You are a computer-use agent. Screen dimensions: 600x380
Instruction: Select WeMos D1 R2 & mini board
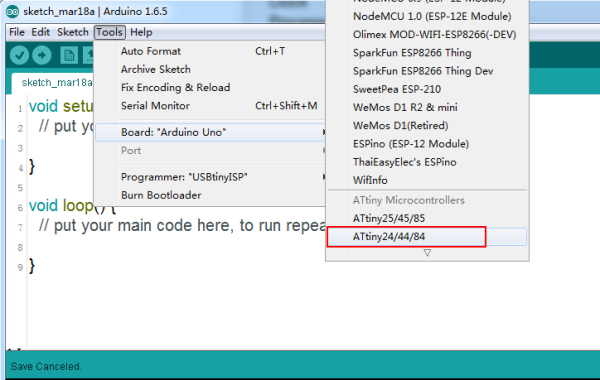click(x=405, y=108)
